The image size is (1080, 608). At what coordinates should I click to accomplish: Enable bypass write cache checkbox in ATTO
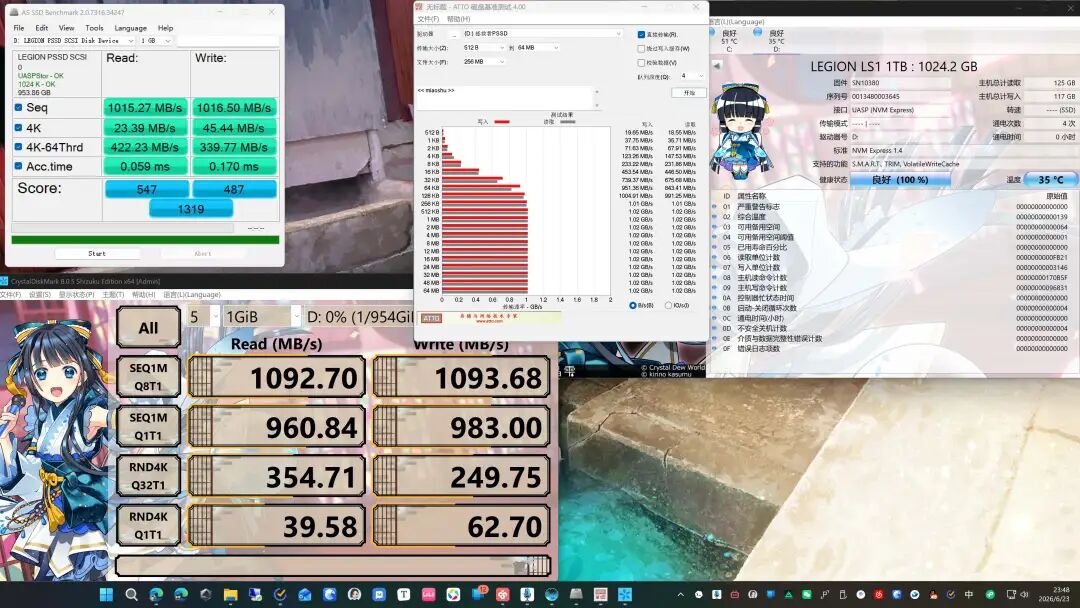[641, 49]
